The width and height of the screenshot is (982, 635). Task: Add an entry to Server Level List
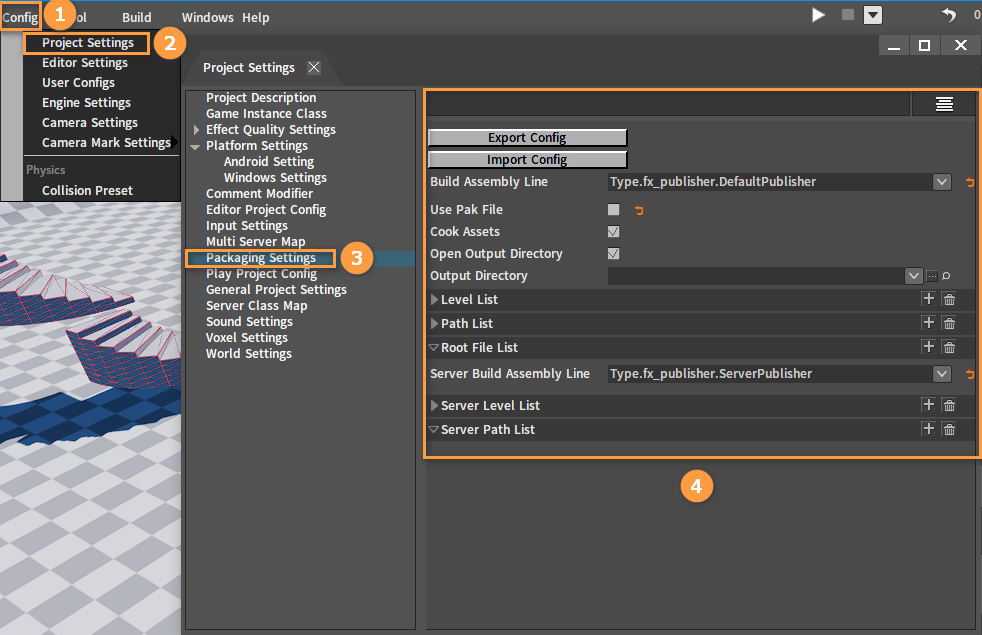928,405
